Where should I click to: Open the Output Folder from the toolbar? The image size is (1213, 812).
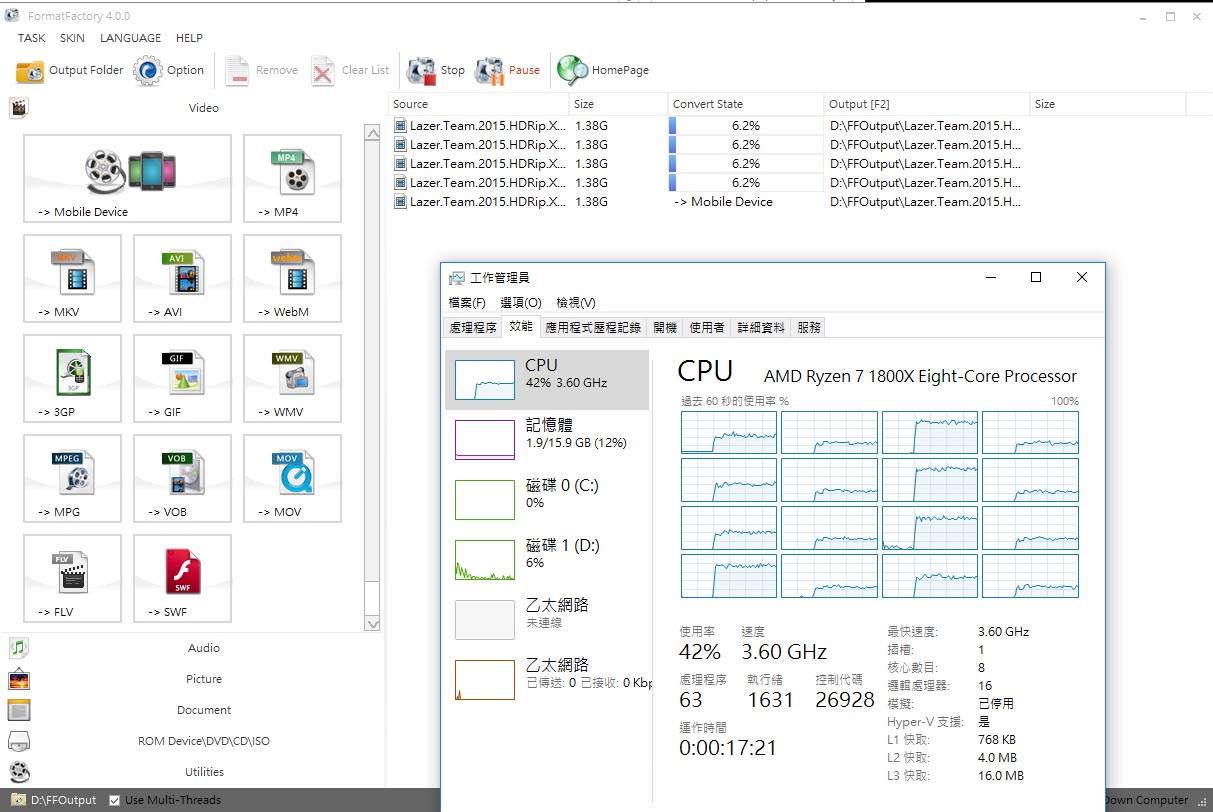tap(70, 70)
